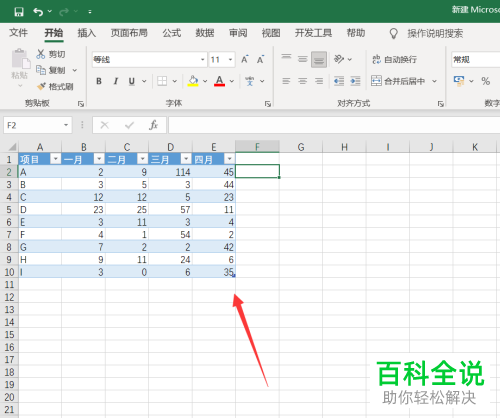Image resolution: width=500 pixels, height=418 pixels.
Task: Set middle vertical alignment
Action: pos(302,59)
